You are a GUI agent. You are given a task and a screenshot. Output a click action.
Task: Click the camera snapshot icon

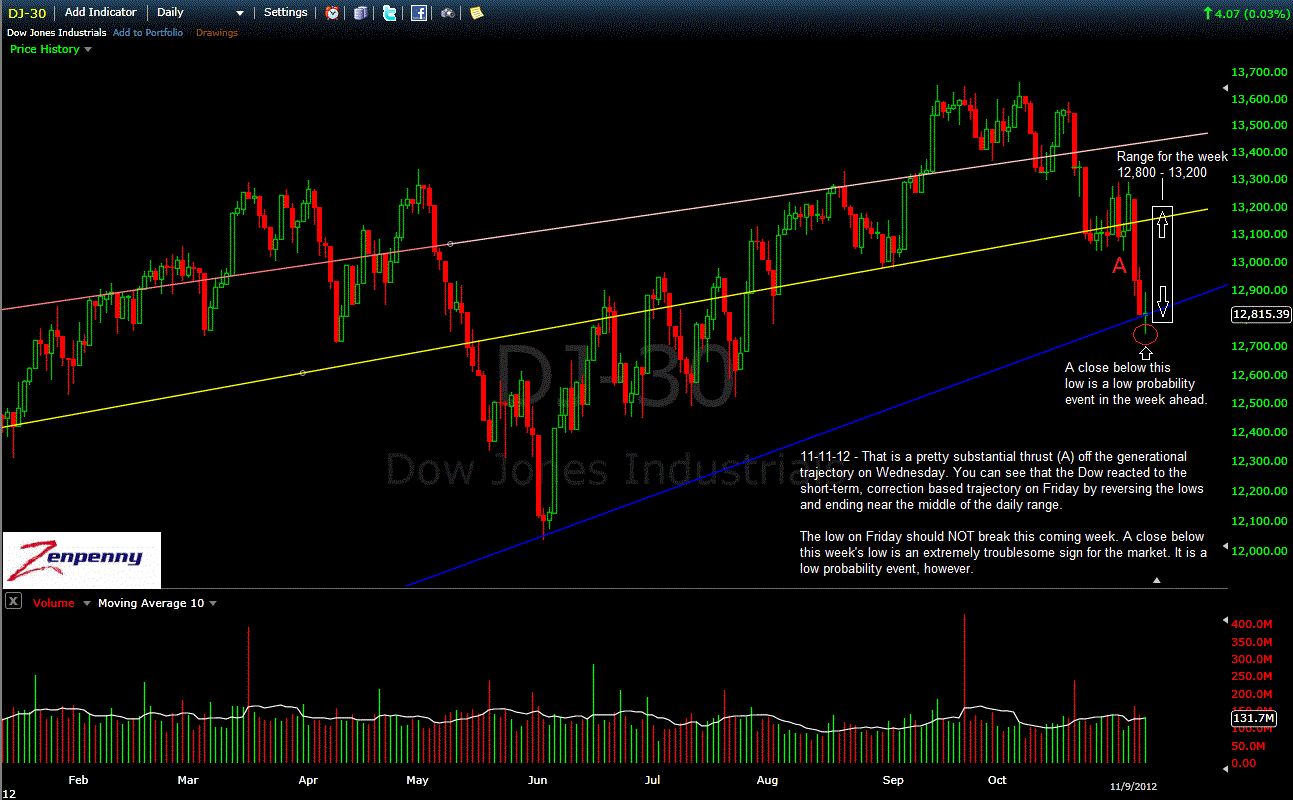point(447,13)
